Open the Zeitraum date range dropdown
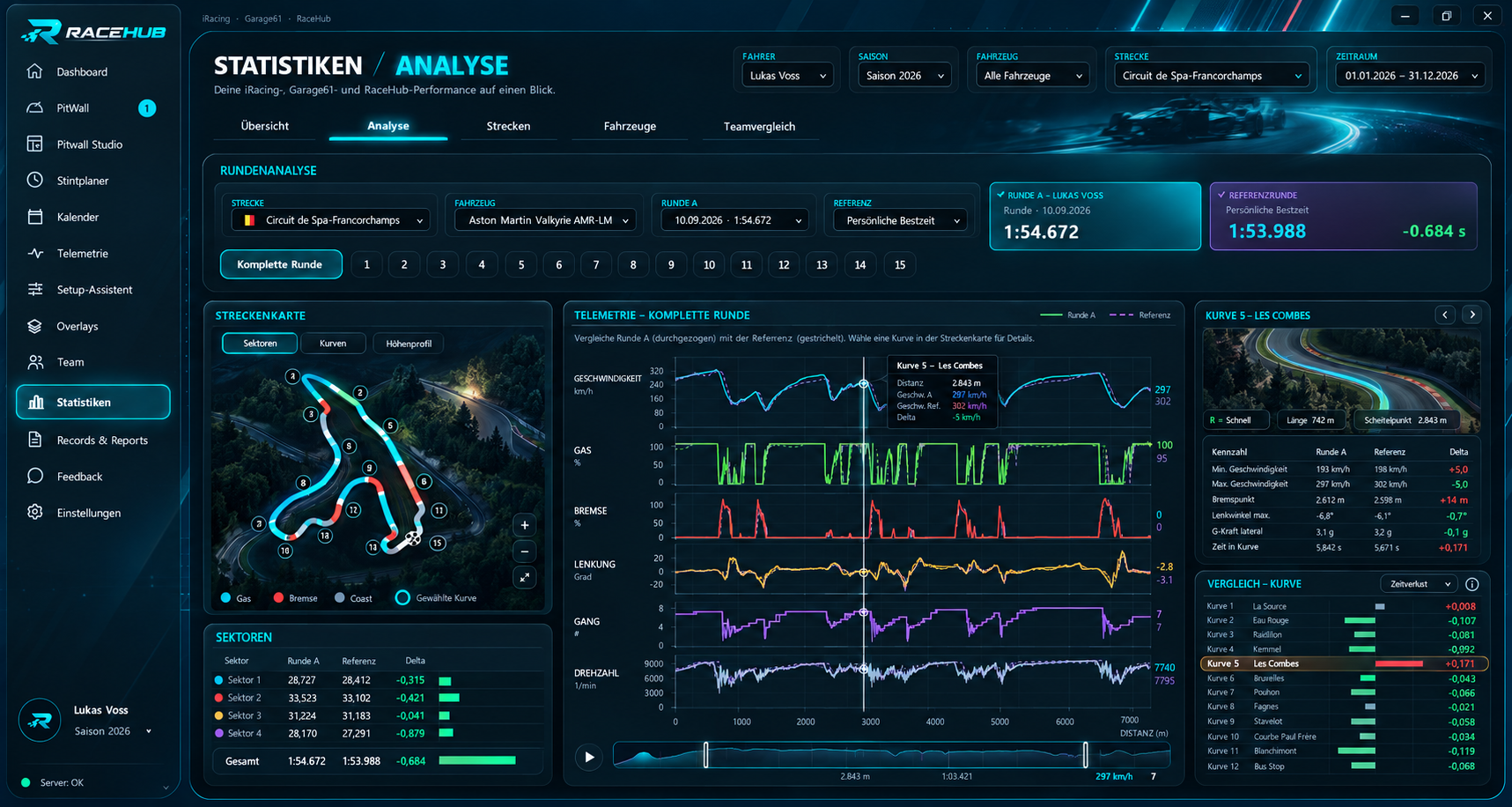This screenshot has height=807, width=1512. 1411,76
